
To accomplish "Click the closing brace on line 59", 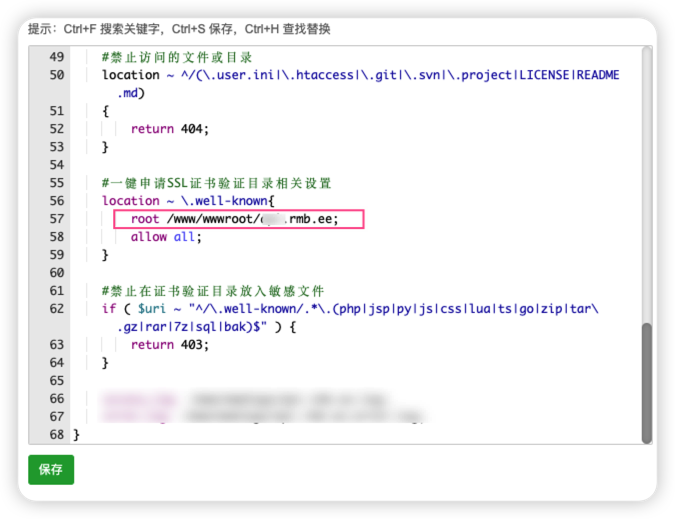I will pyautogui.click(x=105, y=255).
